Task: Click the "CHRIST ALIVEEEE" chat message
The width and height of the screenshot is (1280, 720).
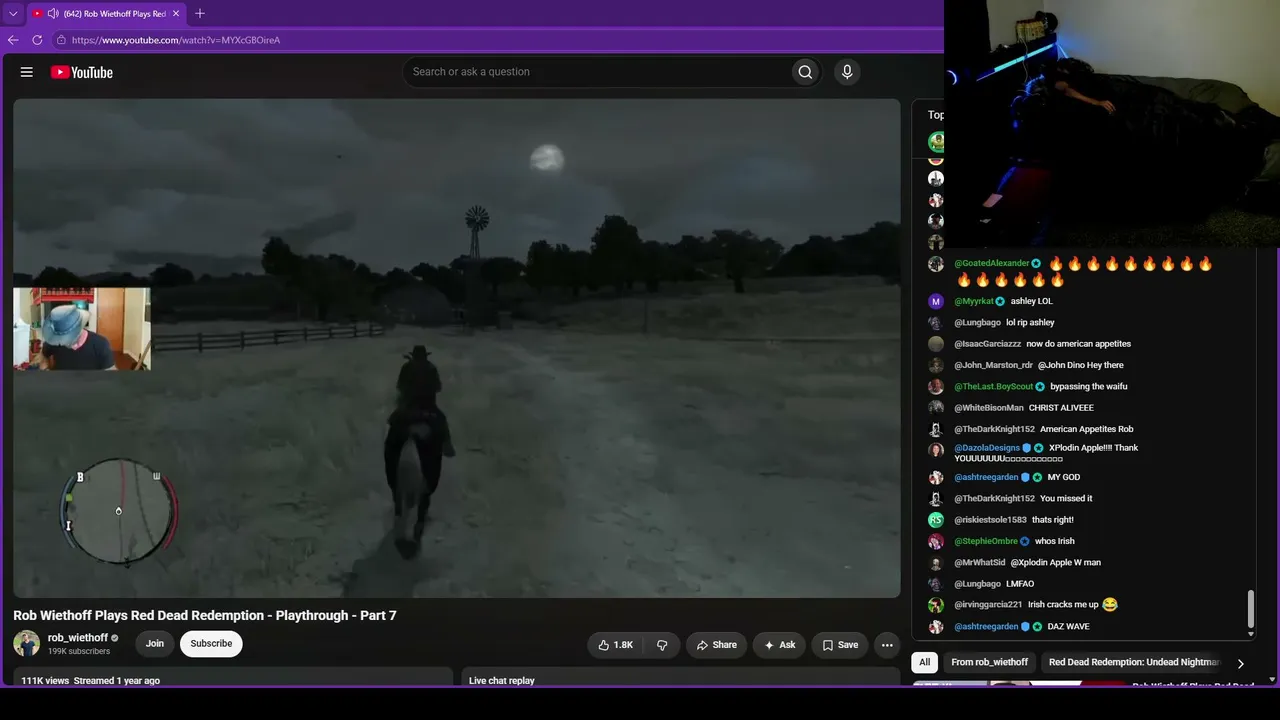Action: pyautogui.click(x=1061, y=408)
